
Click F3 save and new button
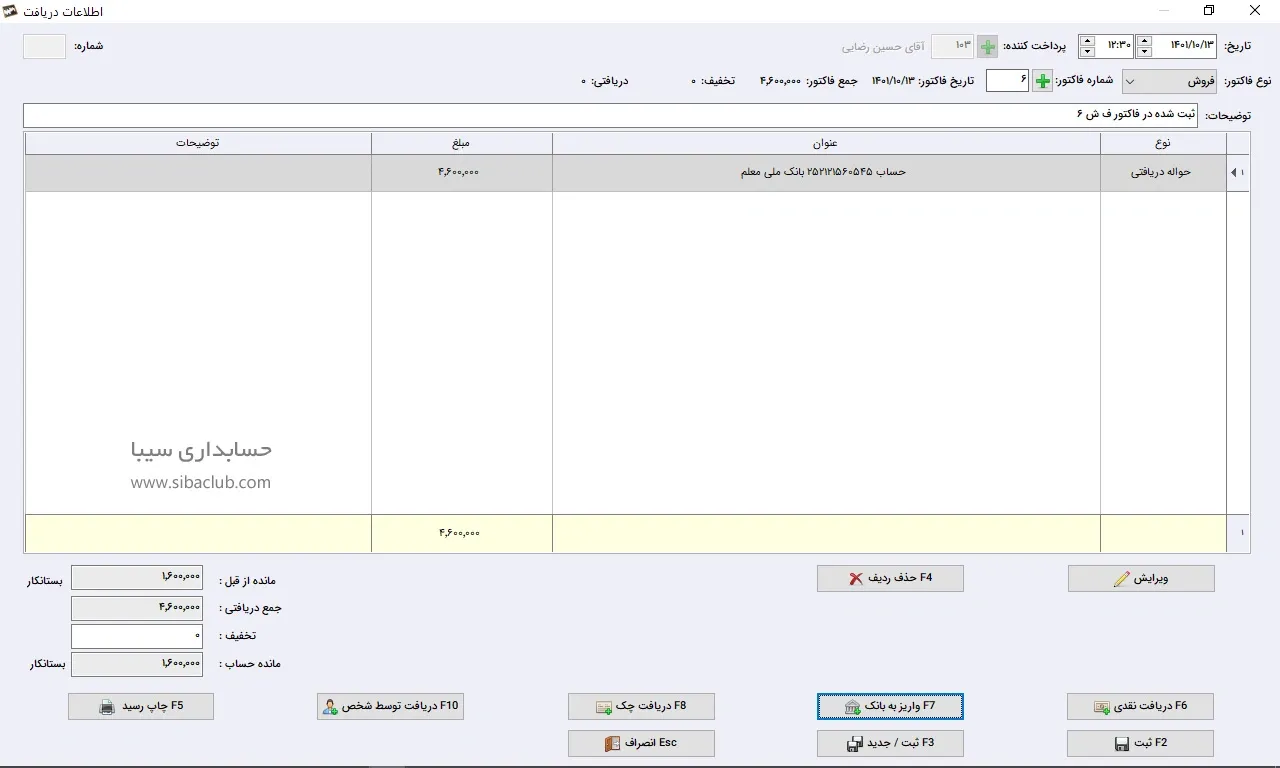[890, 743]
